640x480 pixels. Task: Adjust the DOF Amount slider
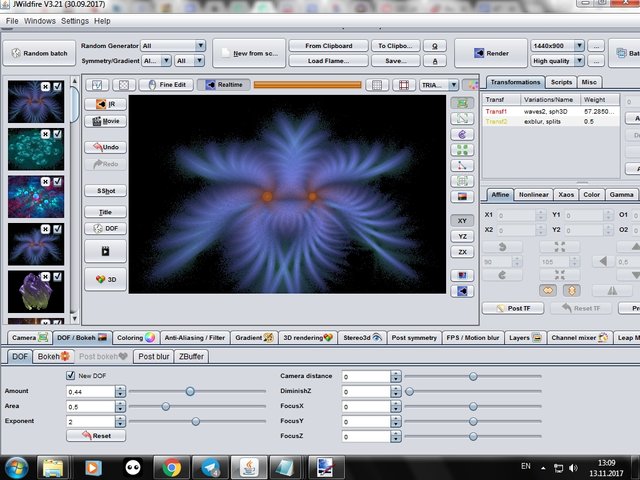tap(190, 391)
